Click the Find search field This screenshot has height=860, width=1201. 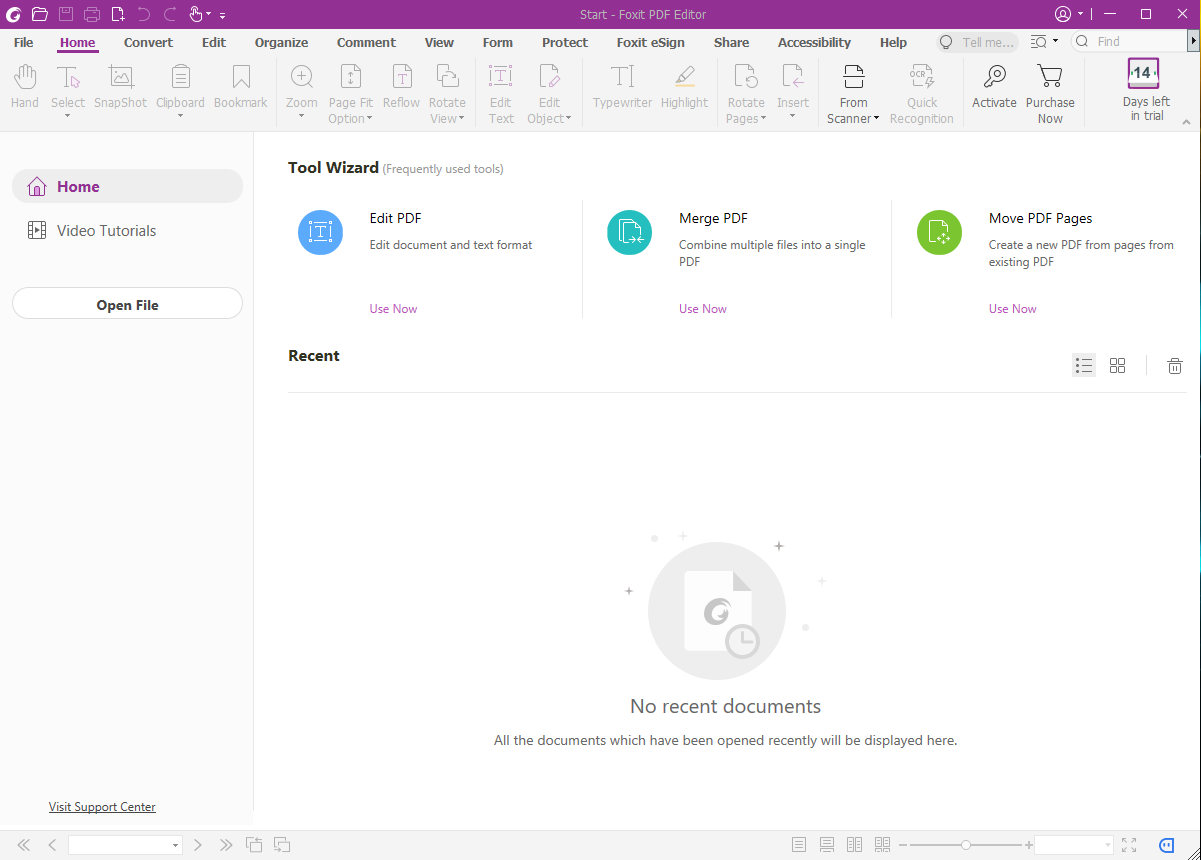1128,42
